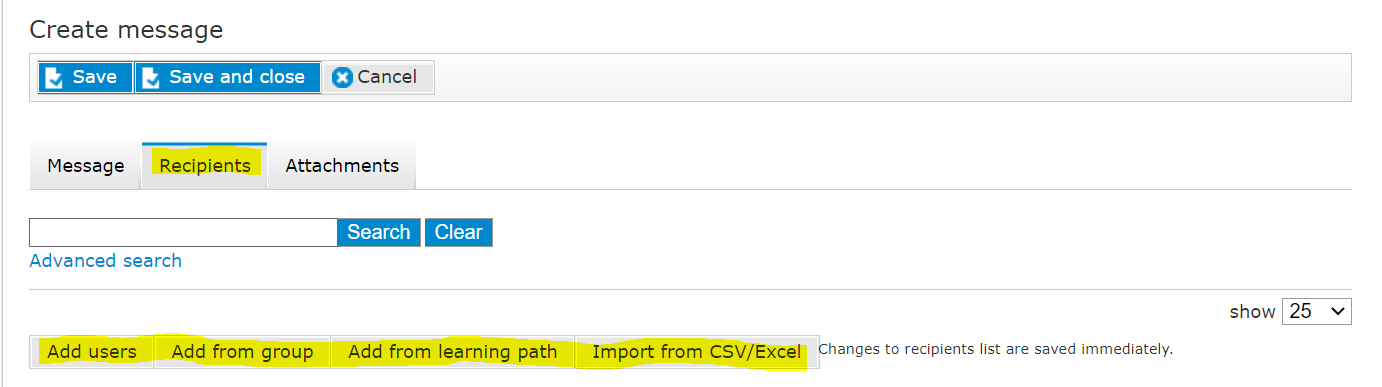Viewport: 1382px width, 387px height.
Task: Open the show 25 rows dropdown
Action: click(x=1316, y=311)
